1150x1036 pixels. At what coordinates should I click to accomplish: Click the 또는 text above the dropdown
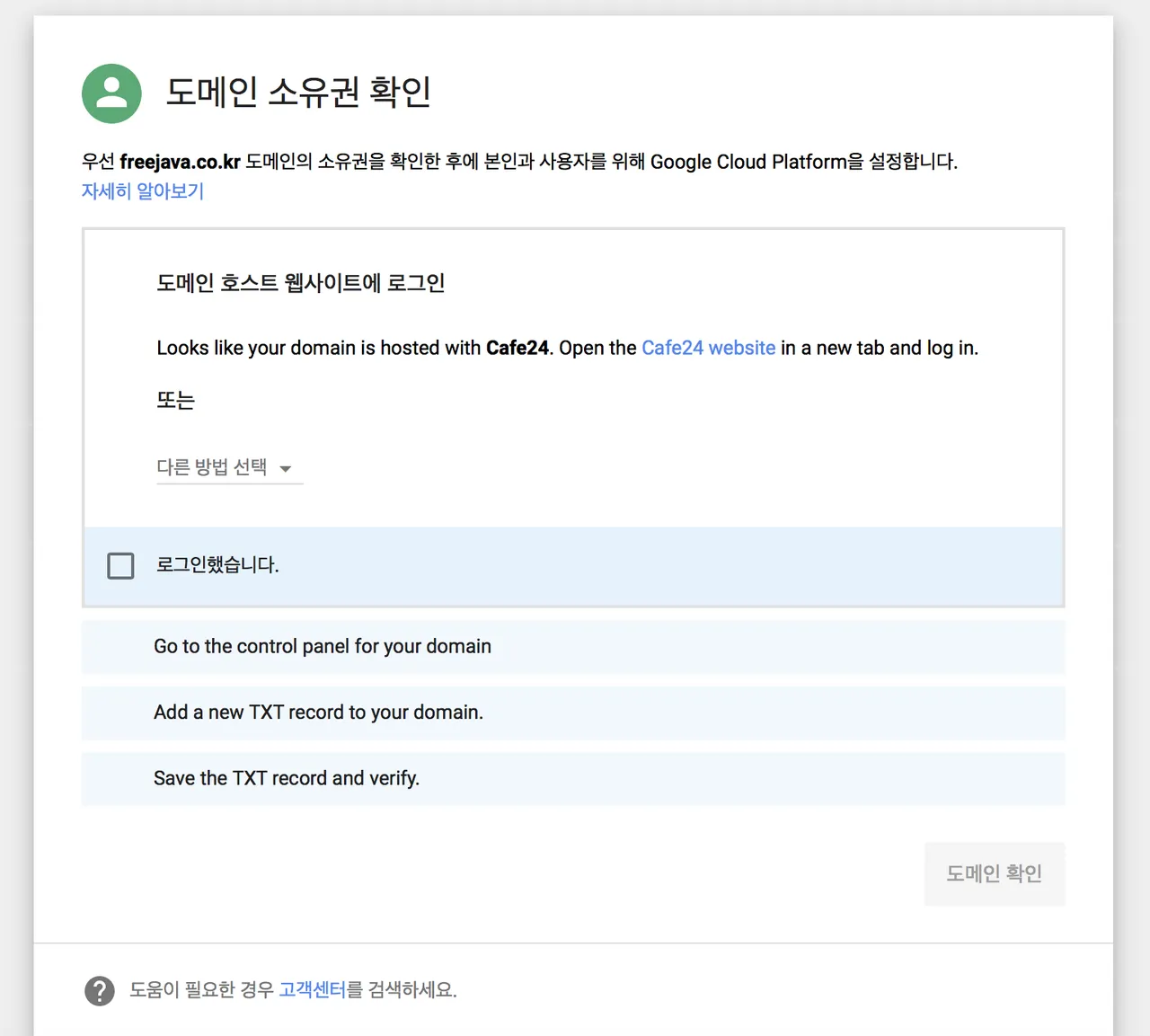(175, 400)
